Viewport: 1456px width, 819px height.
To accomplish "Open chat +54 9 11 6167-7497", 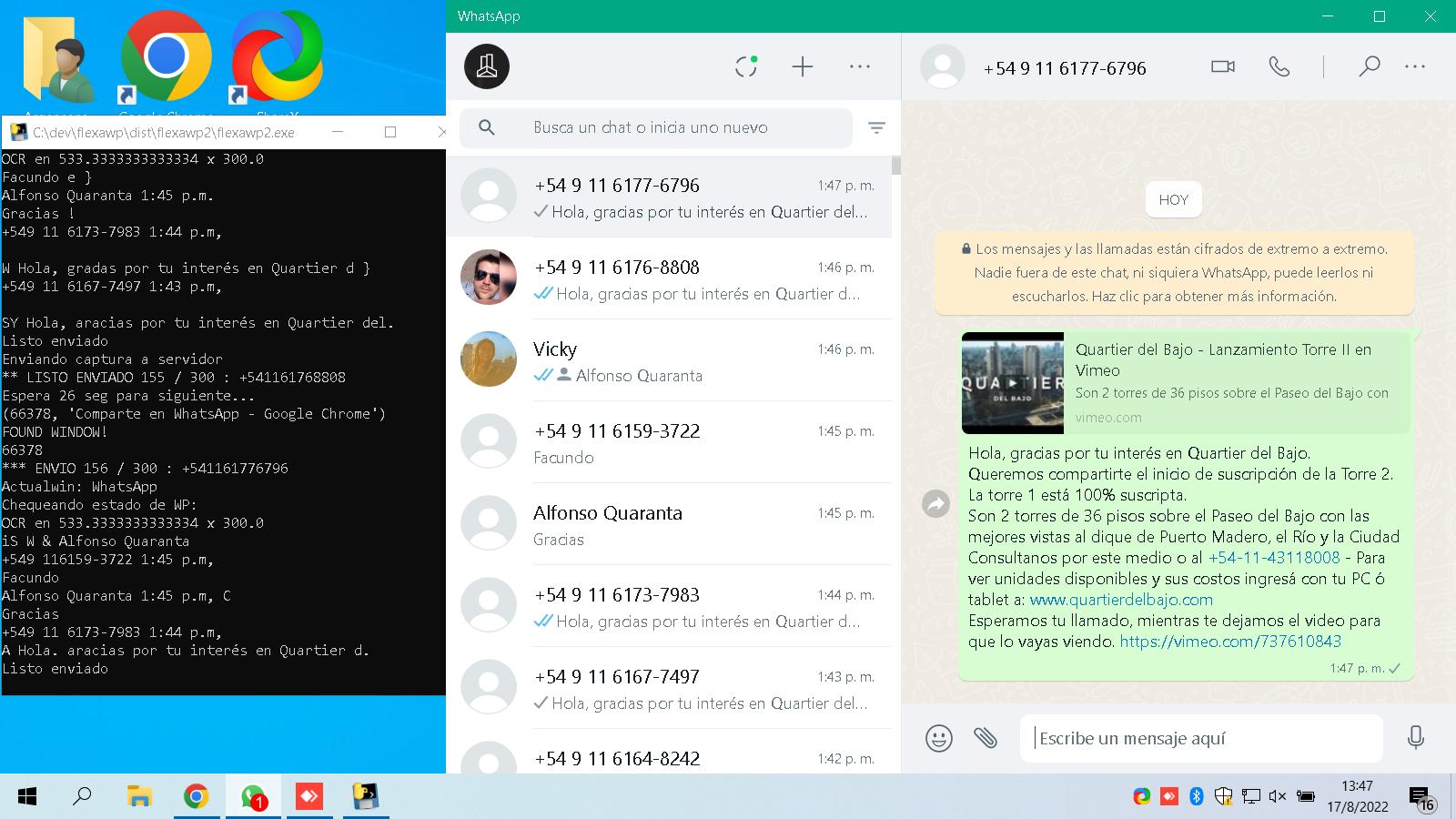I will 669,688.
